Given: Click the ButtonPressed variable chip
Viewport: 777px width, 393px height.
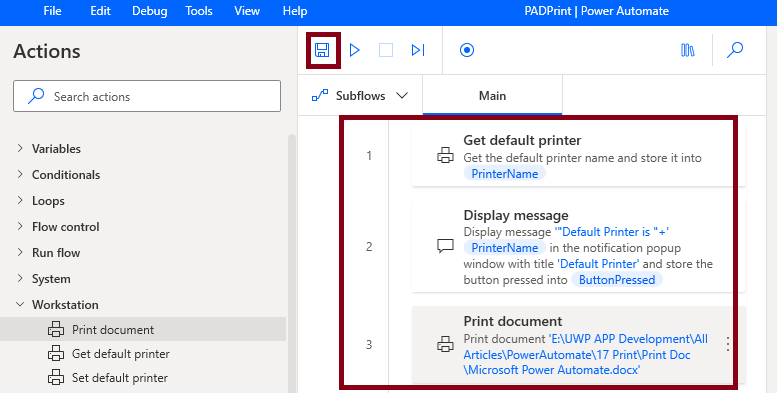Looking at the screenshot, I should (617, 280).
